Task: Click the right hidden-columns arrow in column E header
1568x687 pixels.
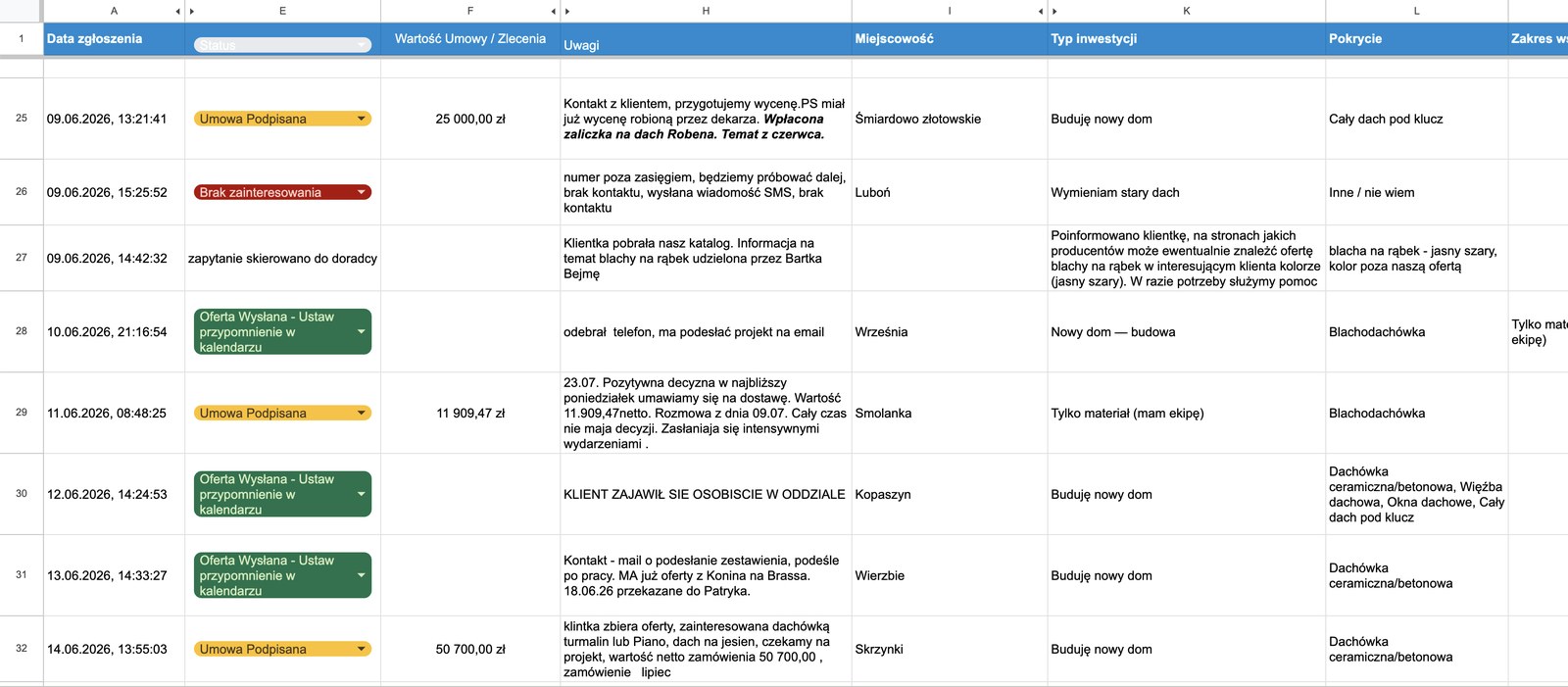Action: [192, 11]
